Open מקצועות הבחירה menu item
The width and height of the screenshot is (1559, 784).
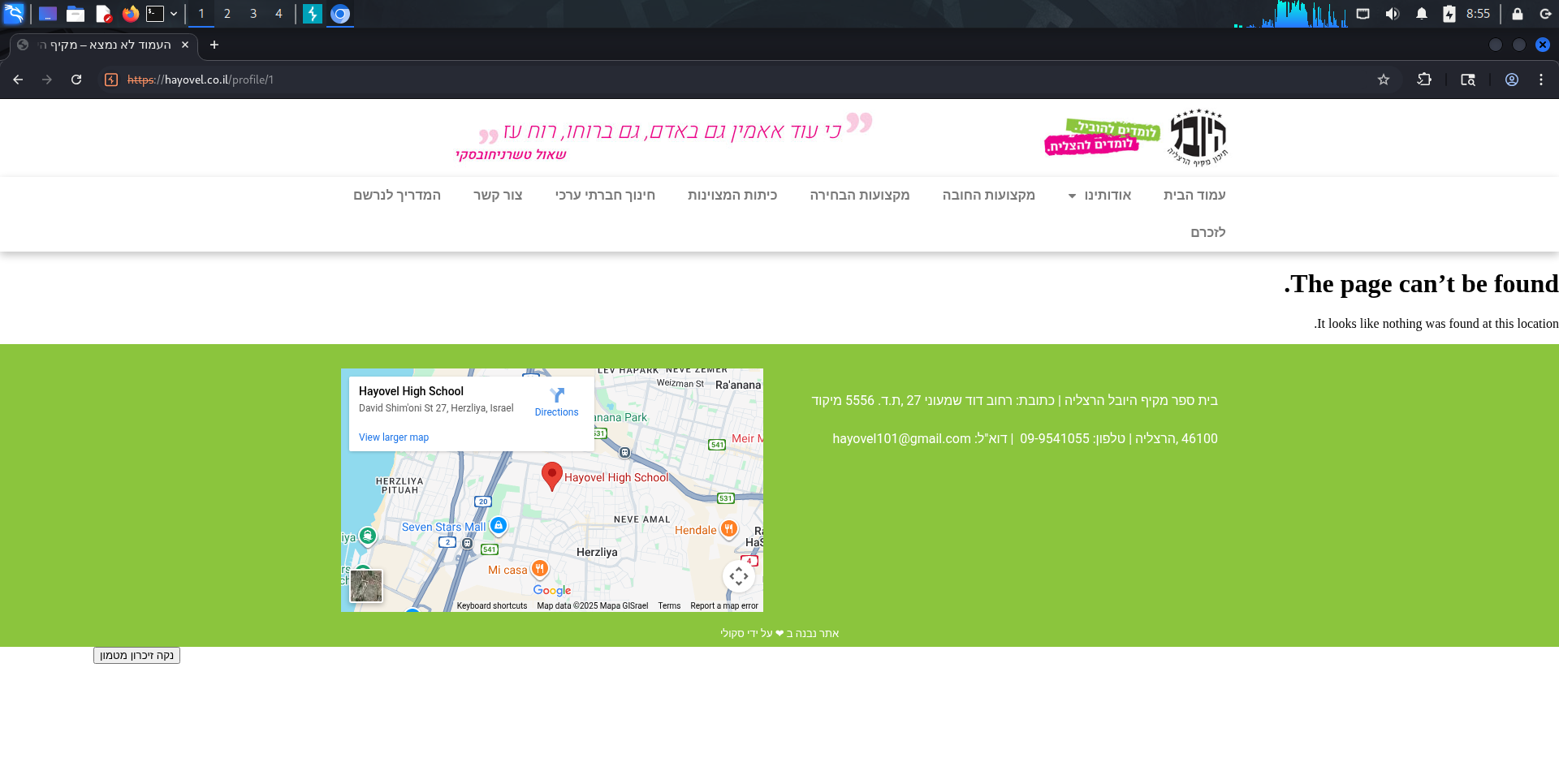point(859,195)
